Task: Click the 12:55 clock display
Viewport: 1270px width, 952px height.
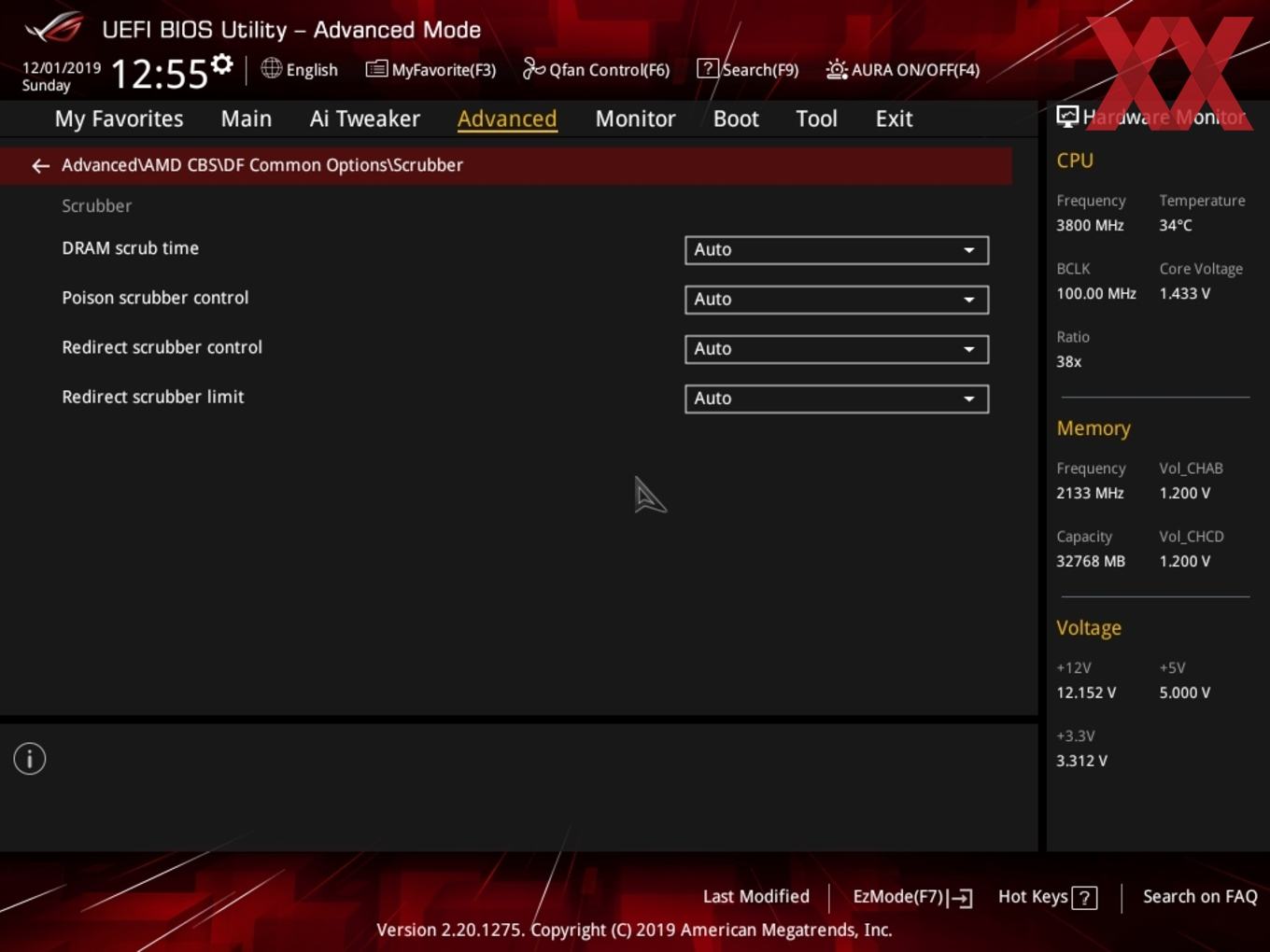Action: 159,74
